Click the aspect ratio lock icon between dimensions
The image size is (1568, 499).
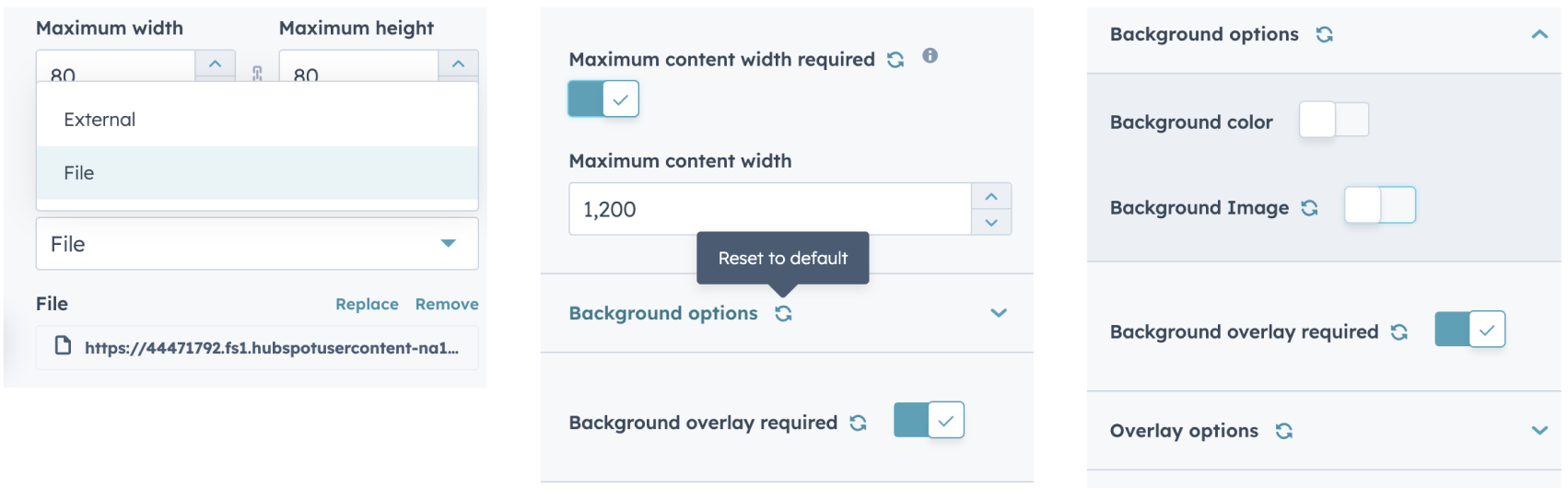point(257,73)
